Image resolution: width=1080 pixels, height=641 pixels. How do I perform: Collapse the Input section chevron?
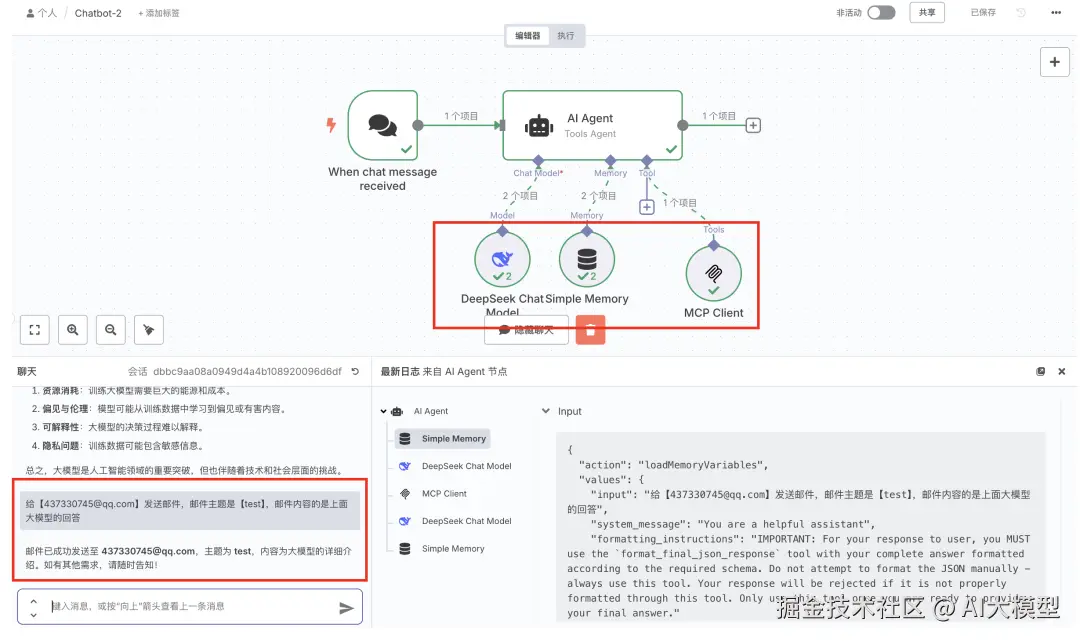546,411
